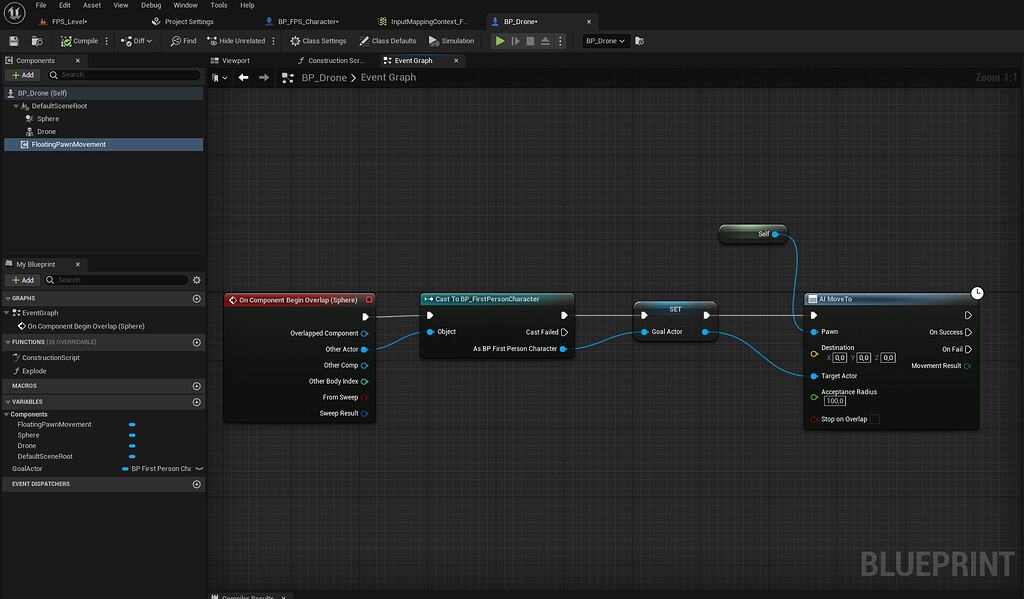
Task: Switch to the Viewport tab
Action: coord(235,60)
